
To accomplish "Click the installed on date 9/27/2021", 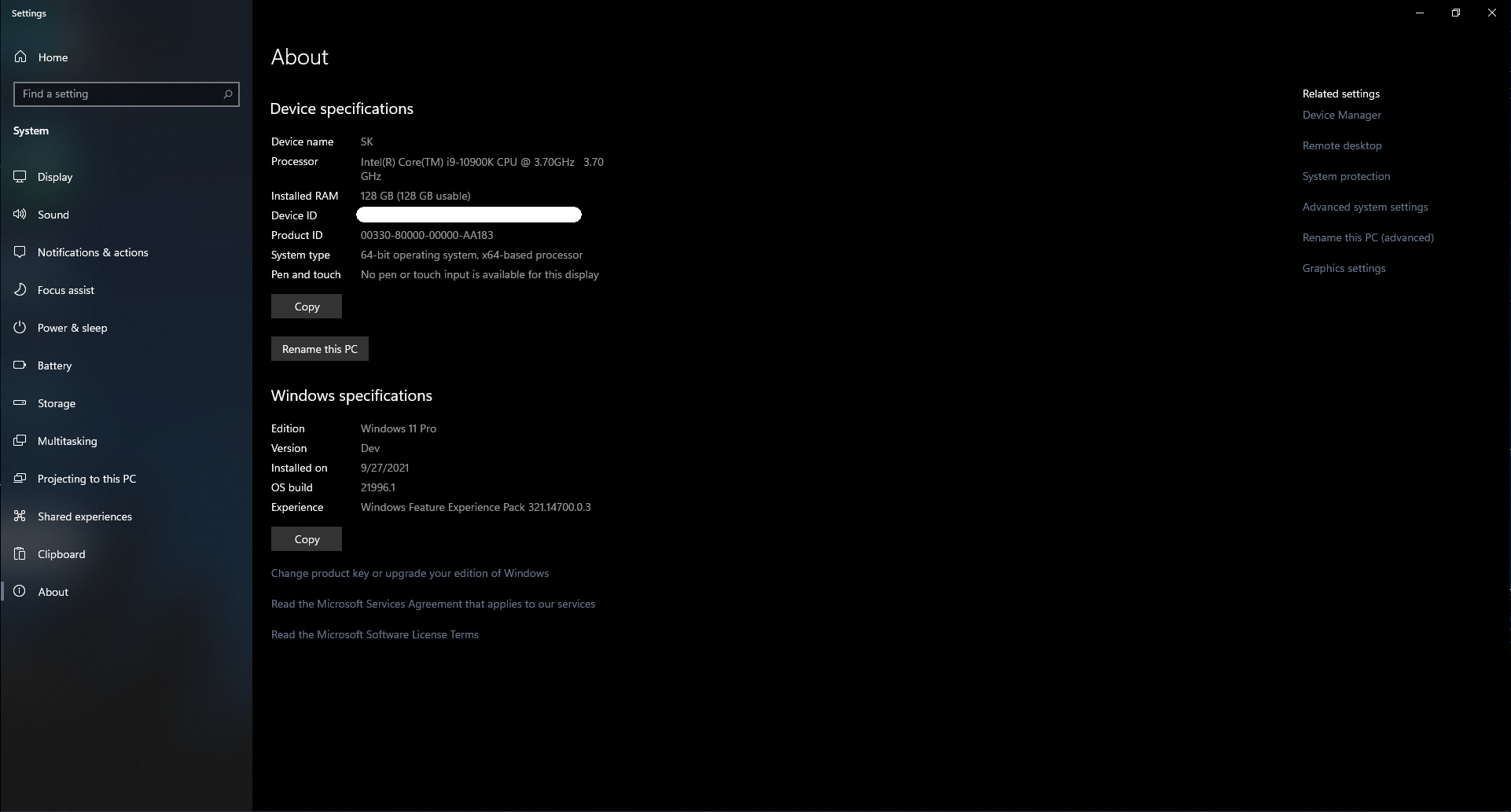I will 384,468.
